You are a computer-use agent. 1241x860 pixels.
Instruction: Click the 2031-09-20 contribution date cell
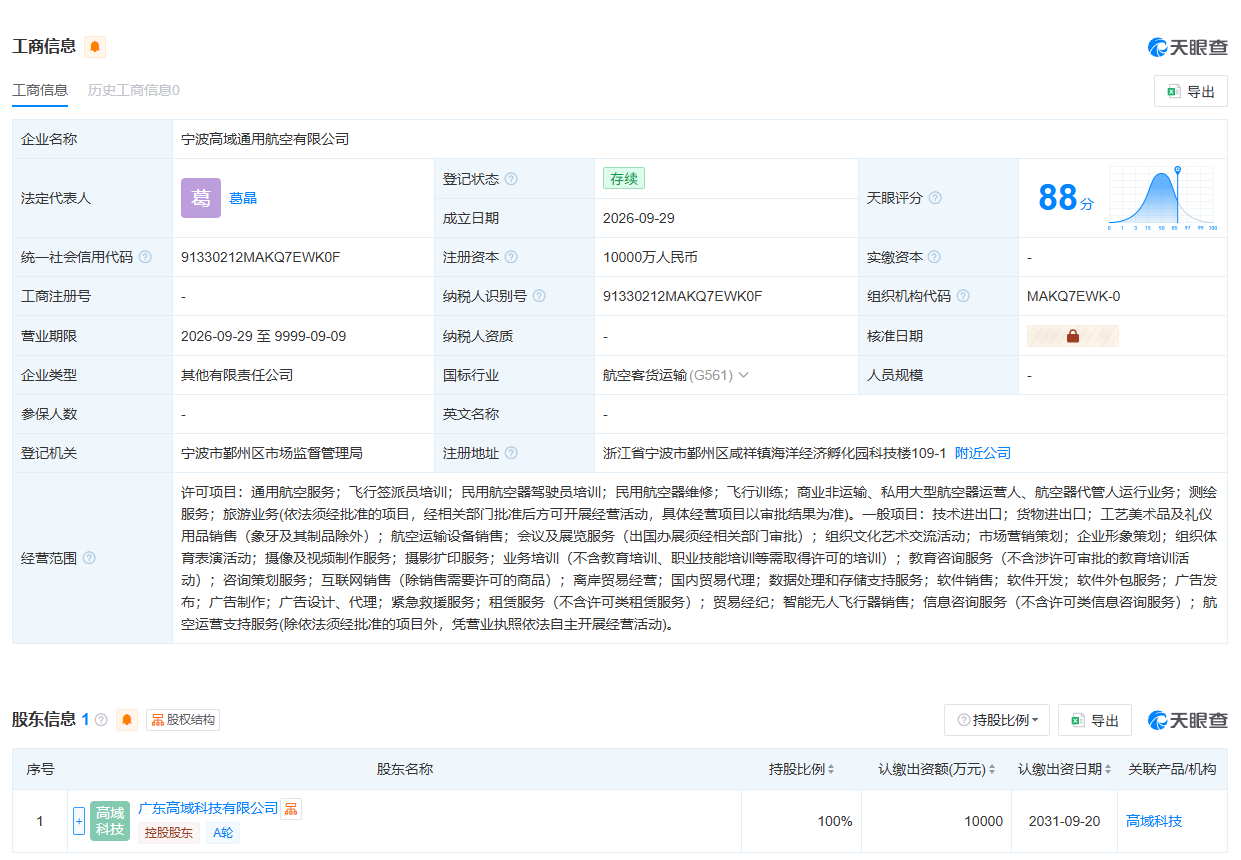(1064, 821)
